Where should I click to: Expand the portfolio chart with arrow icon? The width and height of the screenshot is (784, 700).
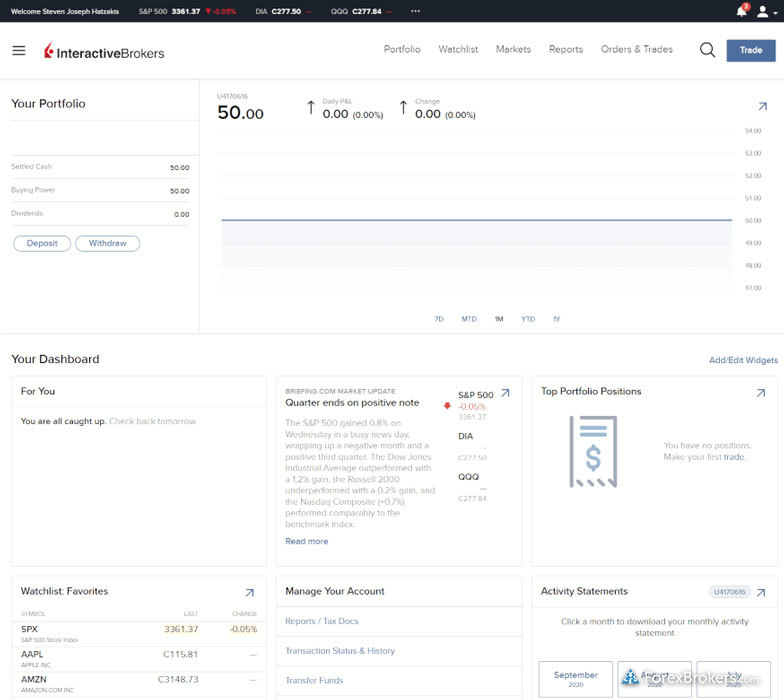tap(762, 106)
